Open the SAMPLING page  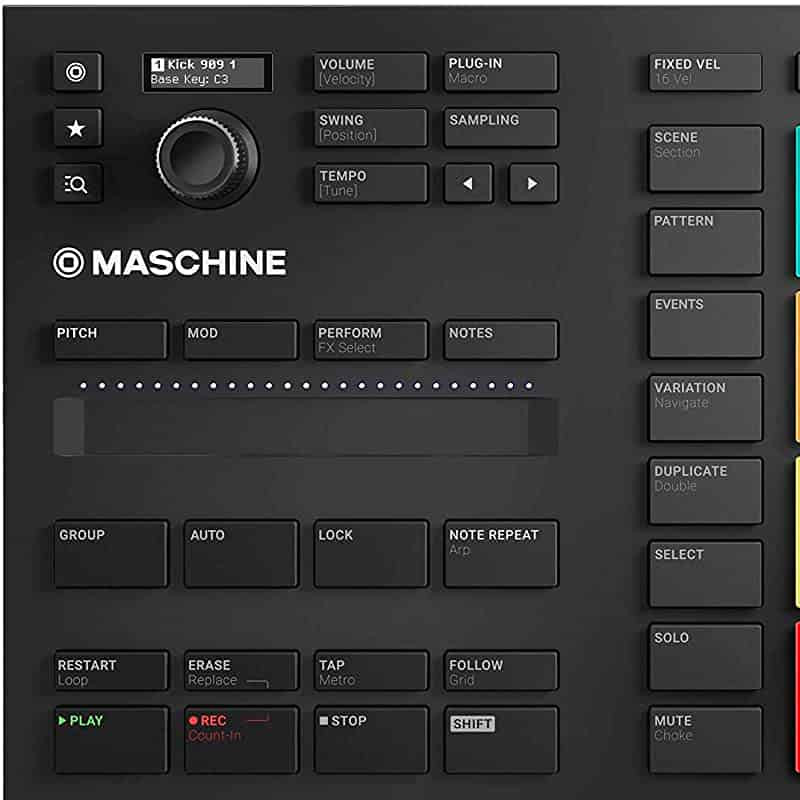click(x=501, y=128)
